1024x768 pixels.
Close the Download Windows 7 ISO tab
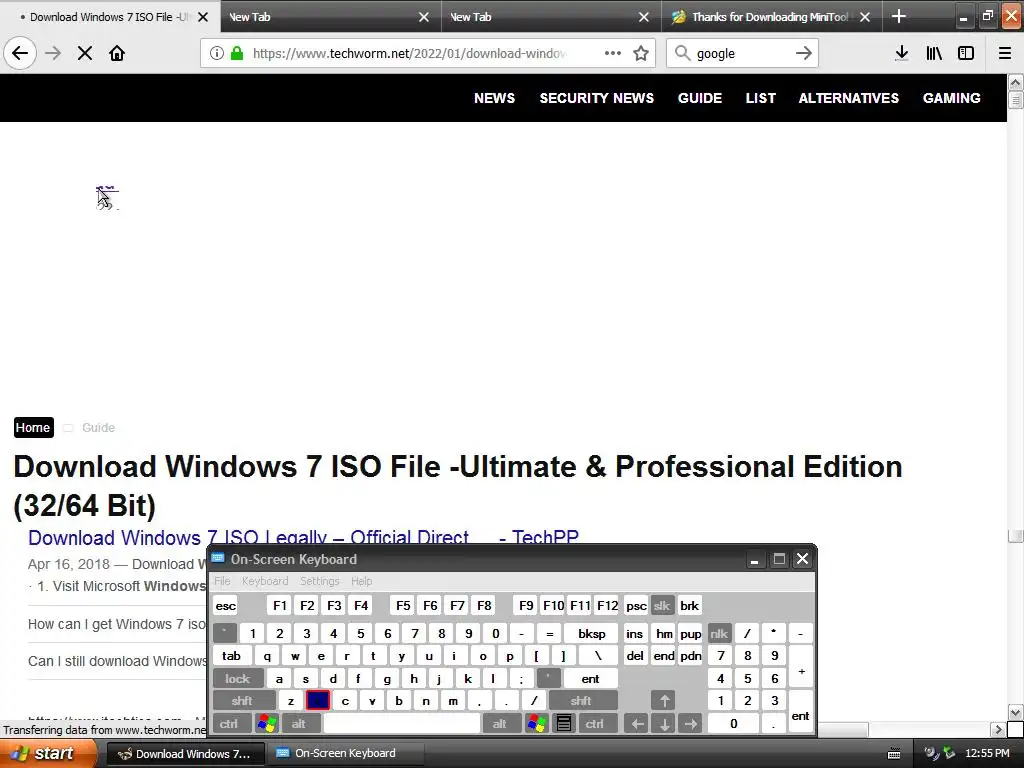(203, 17)
